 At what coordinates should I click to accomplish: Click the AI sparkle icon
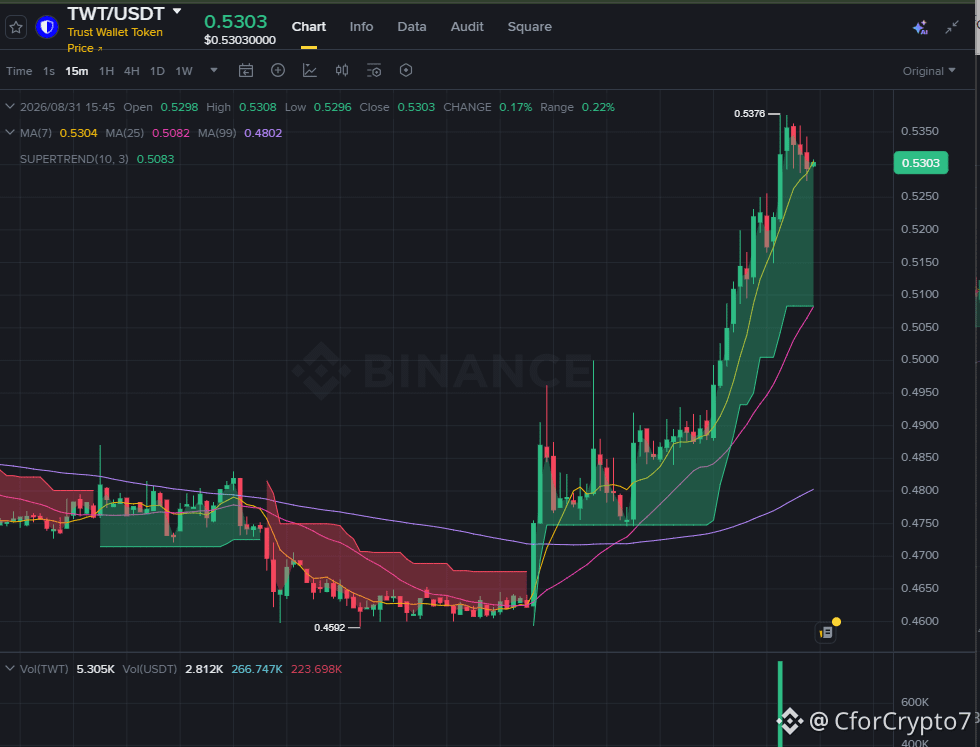(x=920, y=28)
